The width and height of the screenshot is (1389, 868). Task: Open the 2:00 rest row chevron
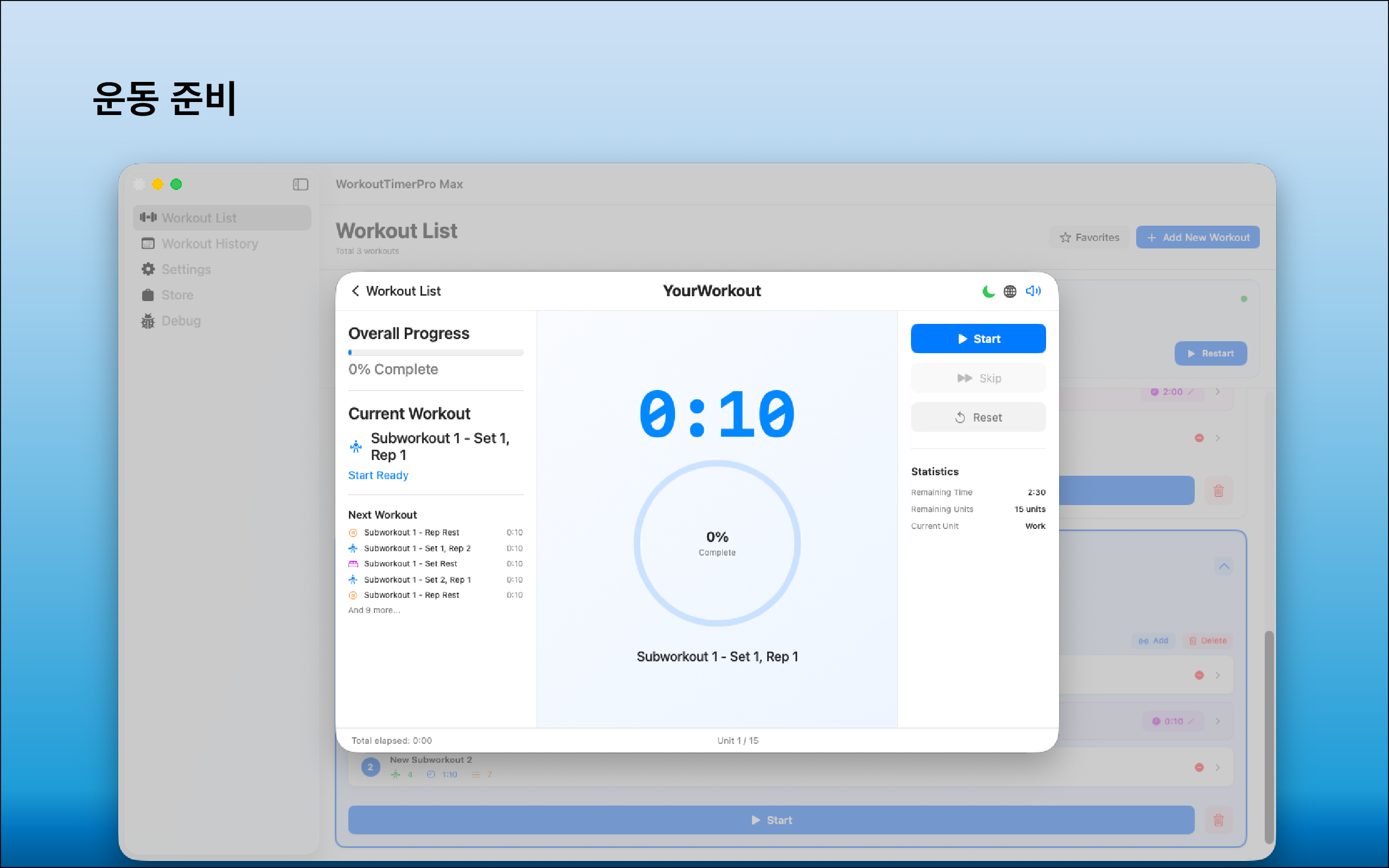1218,392
